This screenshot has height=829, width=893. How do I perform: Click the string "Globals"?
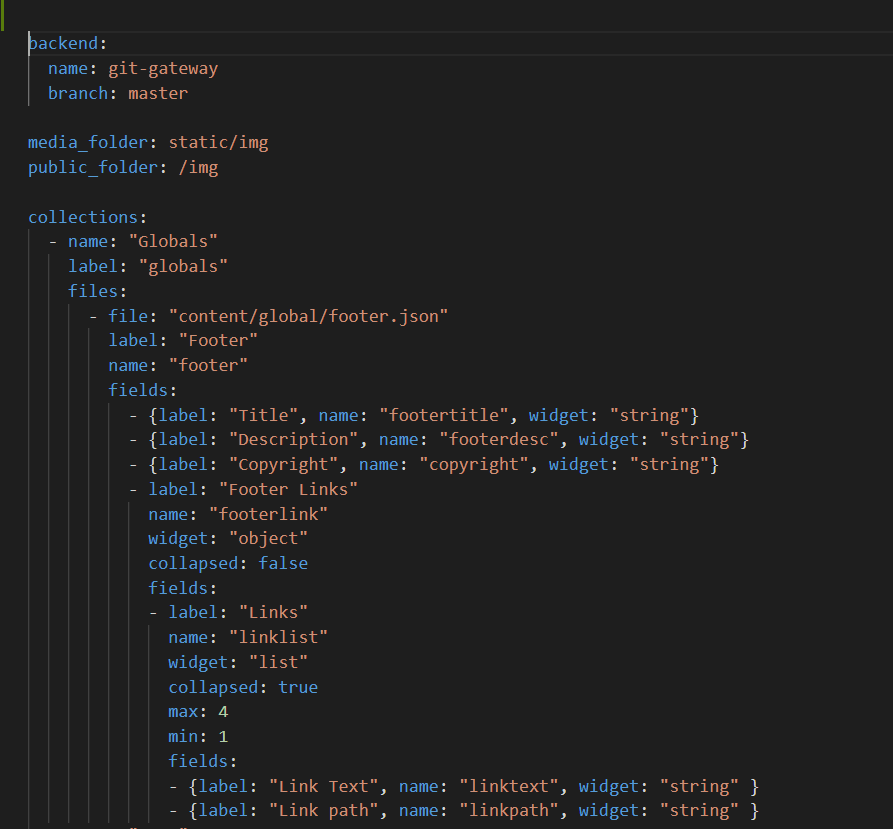point(173,241)
